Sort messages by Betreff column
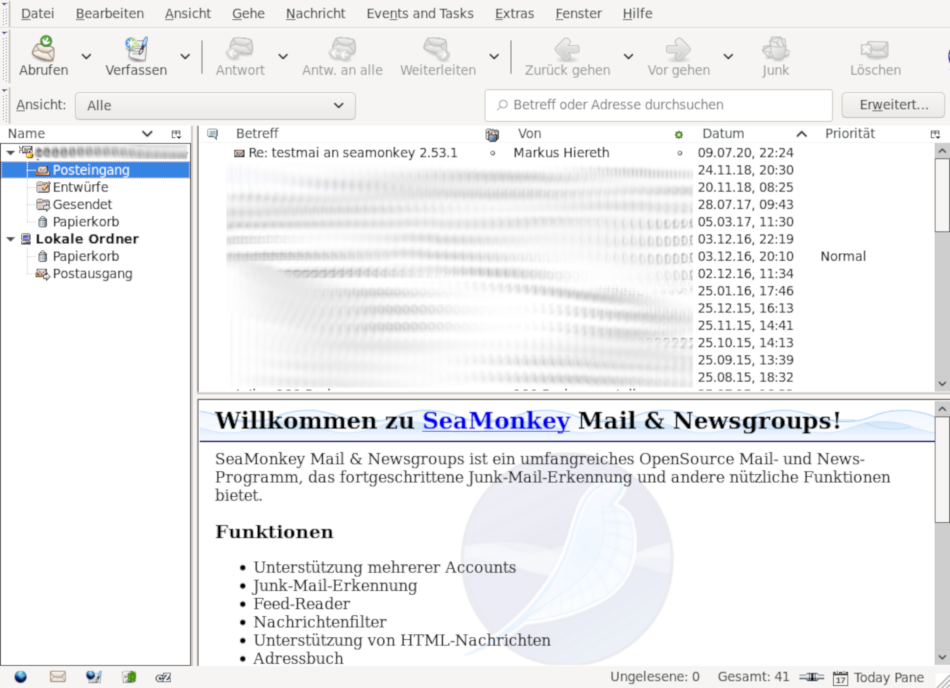Image resolution: width=950 pixels, height=688 pixels. [x=354, y=134]
